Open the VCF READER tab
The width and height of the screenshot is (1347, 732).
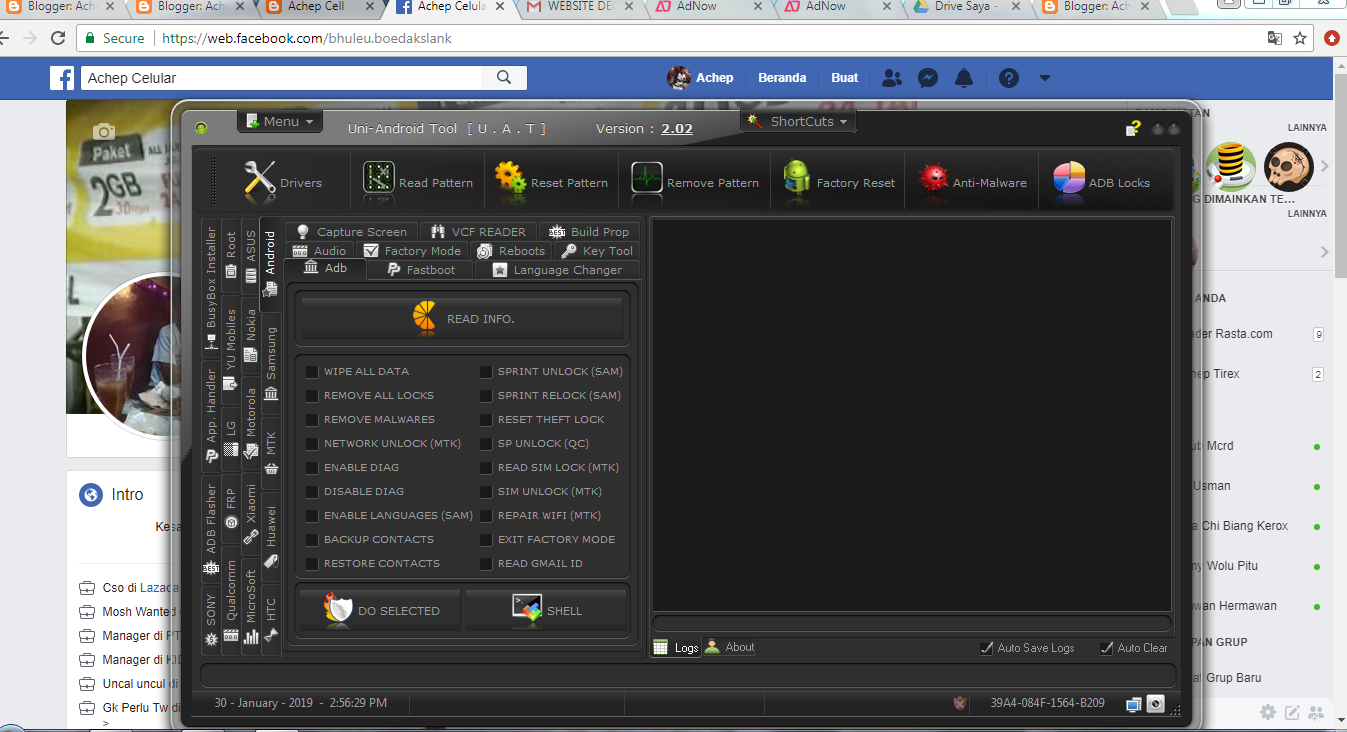(478, 232)
